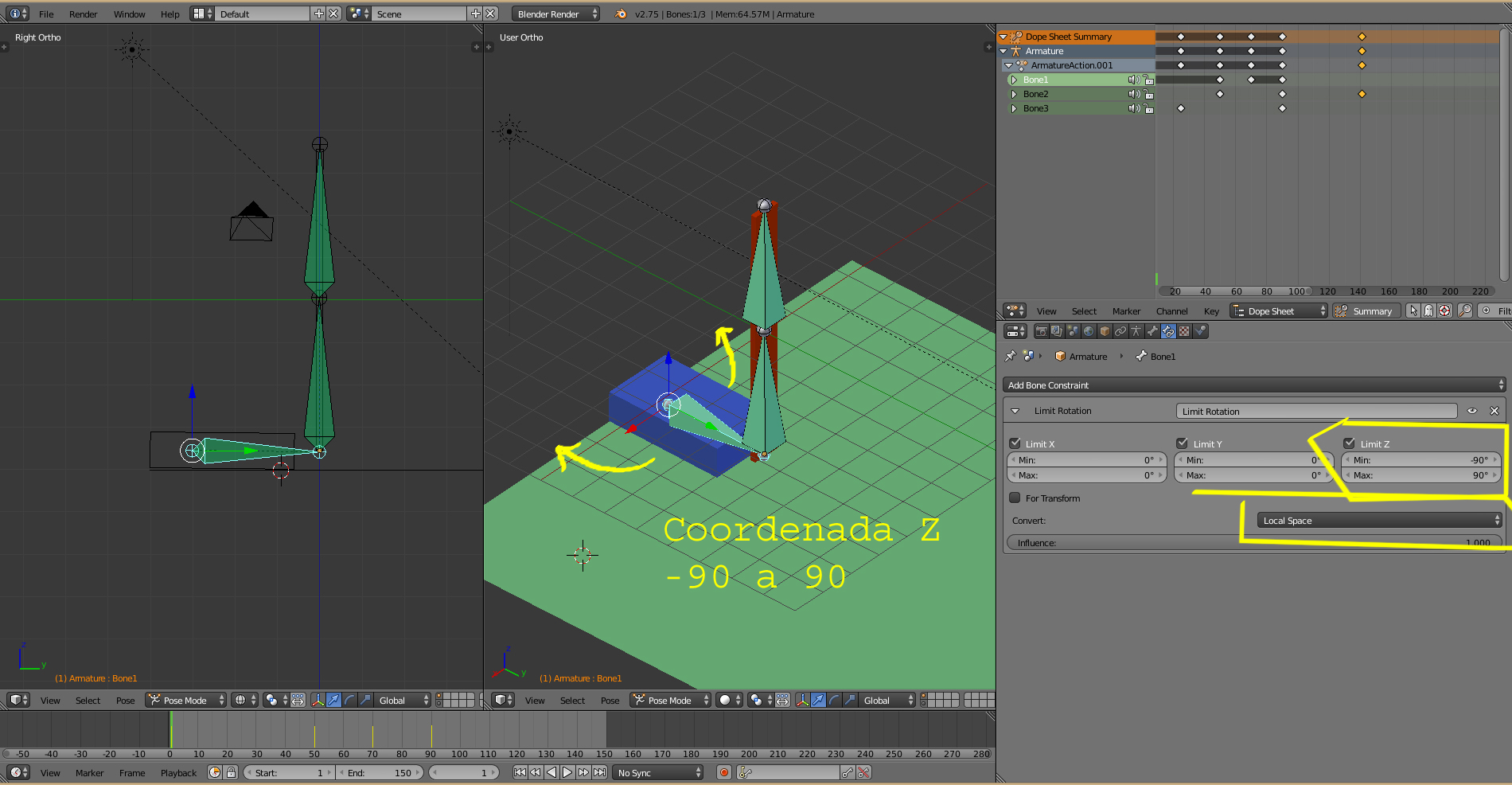Hide the Limit Rotation constraint via eye icon
Screen dimensions: 1512x785
click(1472, 411)
